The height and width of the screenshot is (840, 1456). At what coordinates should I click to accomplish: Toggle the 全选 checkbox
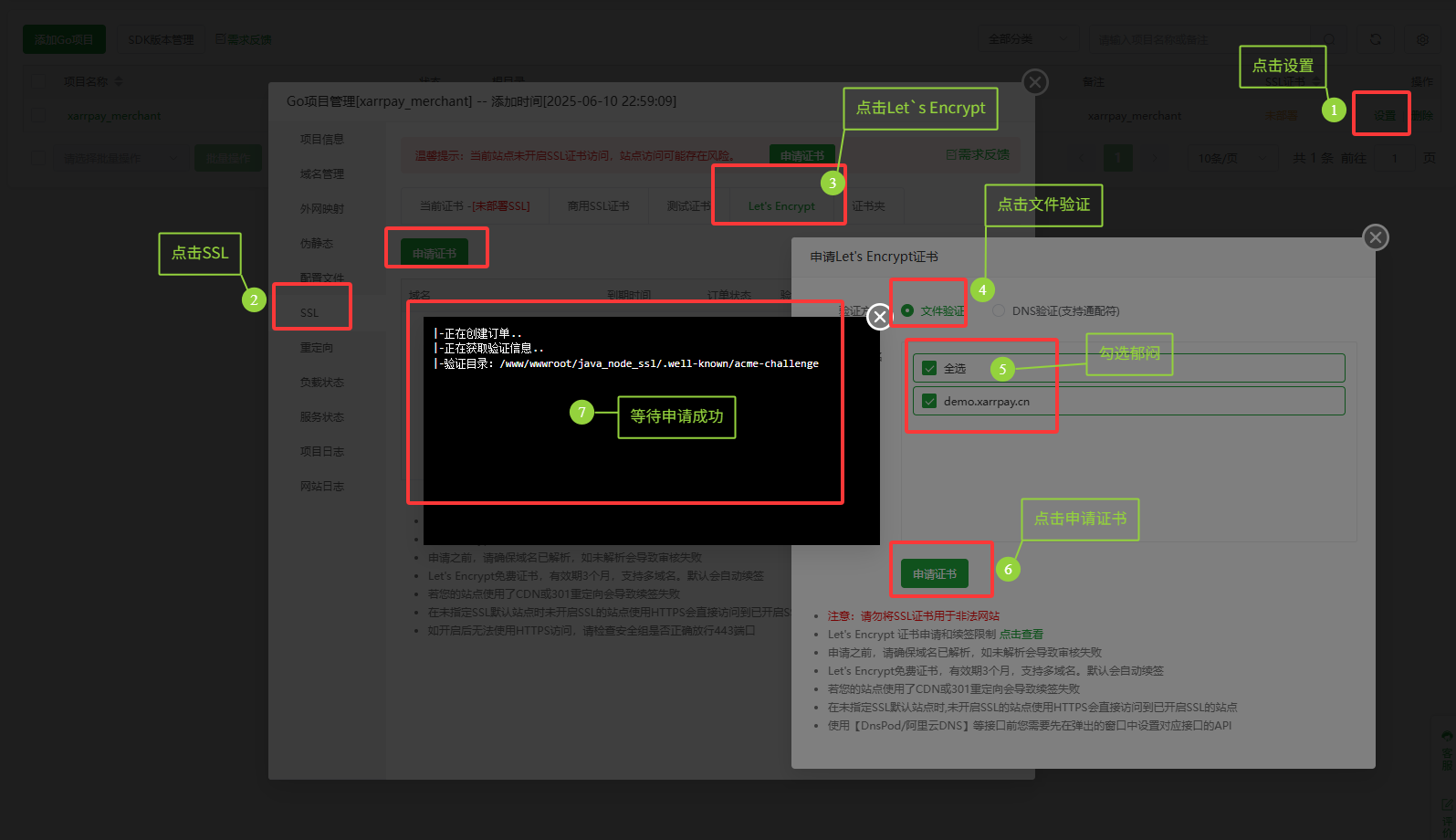pyautogui.click(x=929, y=368)
